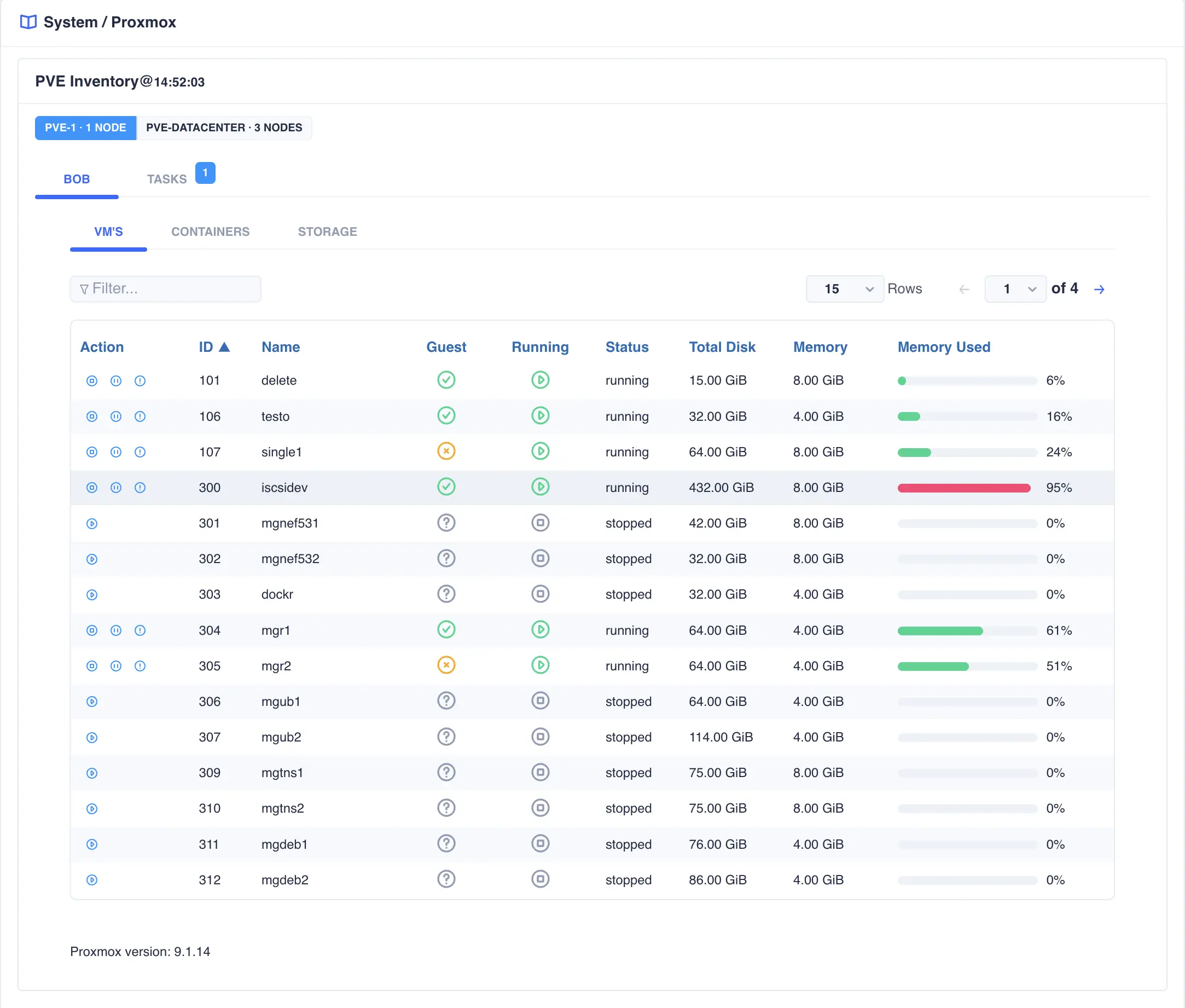This screenshot has height=1008, width=1185.
Task: Focus the Filter... input field
Action: pos(166,289)
